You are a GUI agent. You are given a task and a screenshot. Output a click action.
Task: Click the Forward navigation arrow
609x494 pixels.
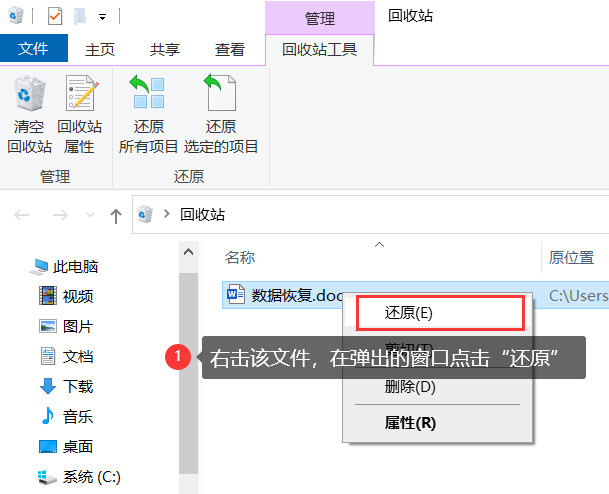coord(60,215)
